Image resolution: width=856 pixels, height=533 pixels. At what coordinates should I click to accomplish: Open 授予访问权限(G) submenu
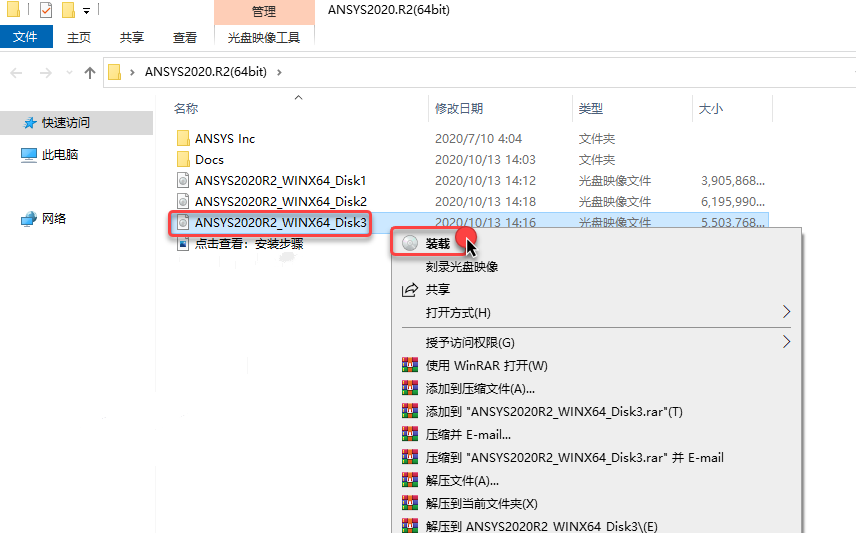click(x=596, y=342)
